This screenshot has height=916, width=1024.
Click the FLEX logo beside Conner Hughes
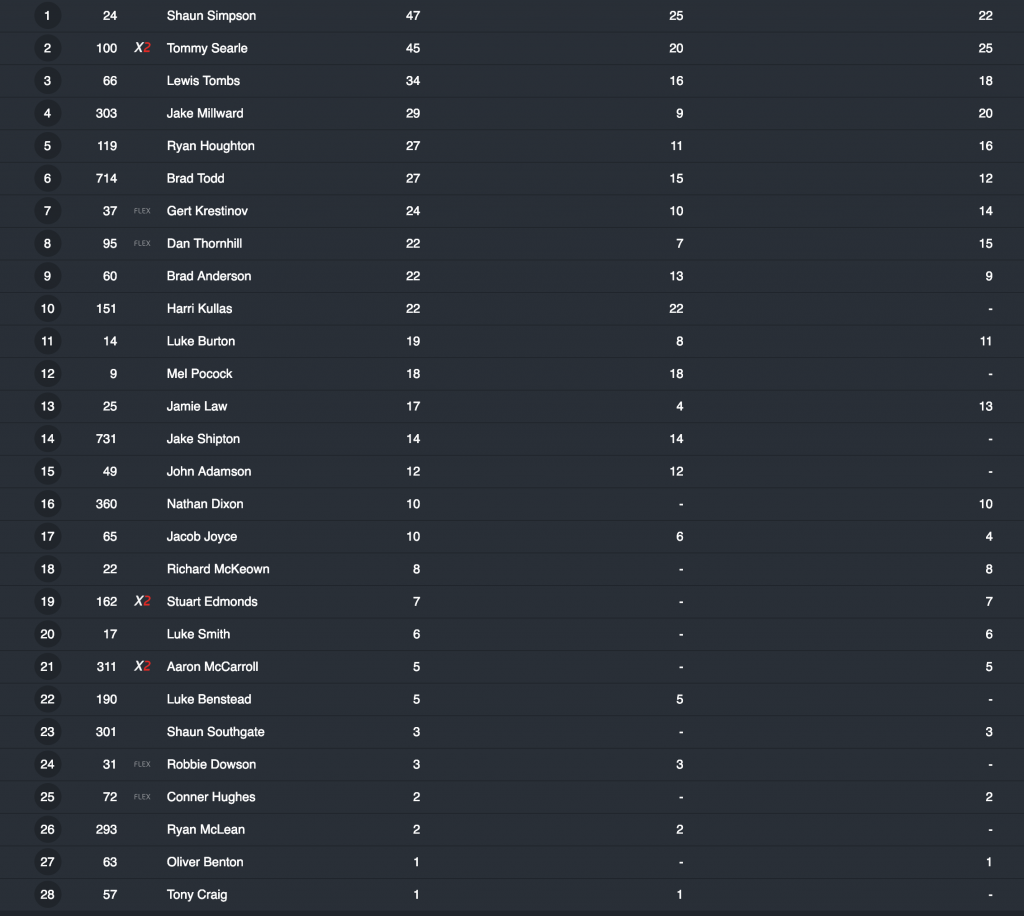[142, 797]
